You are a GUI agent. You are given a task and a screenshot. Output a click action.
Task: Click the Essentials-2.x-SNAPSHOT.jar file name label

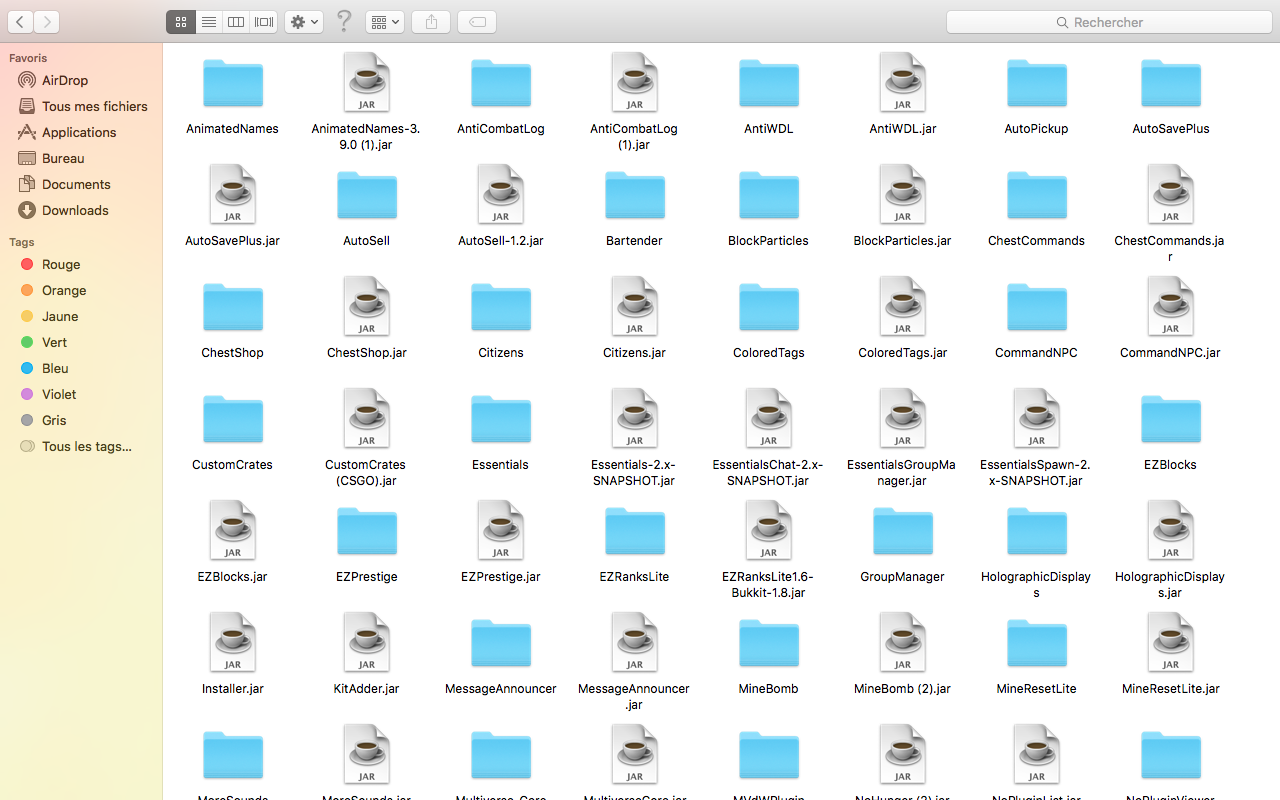pos(634,473)
